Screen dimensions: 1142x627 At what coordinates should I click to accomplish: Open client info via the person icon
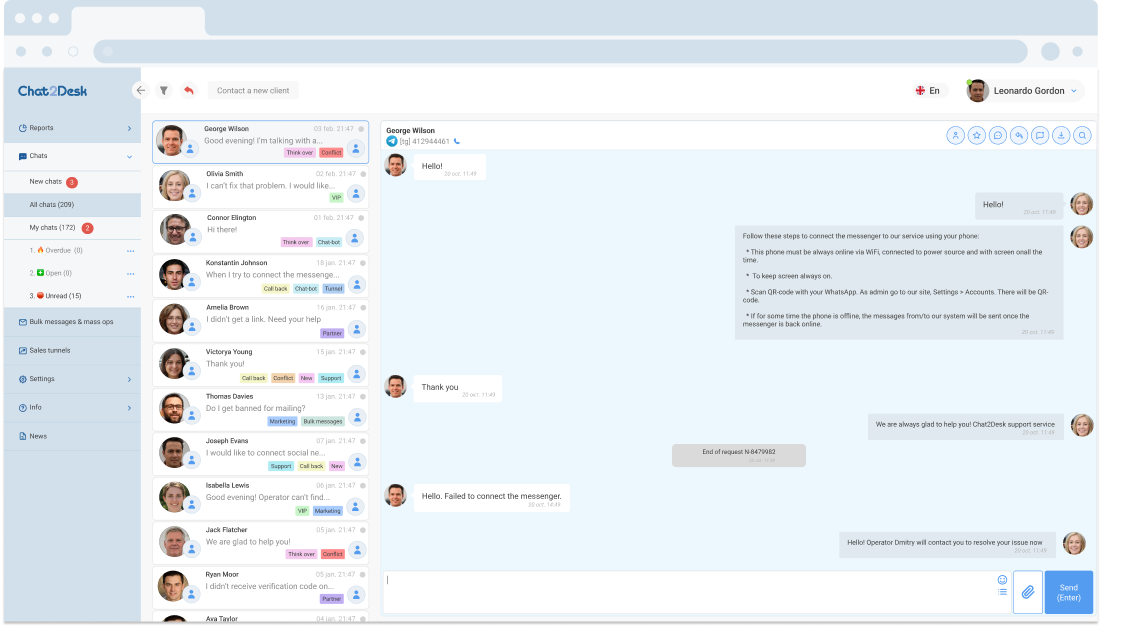pos(956,134)
